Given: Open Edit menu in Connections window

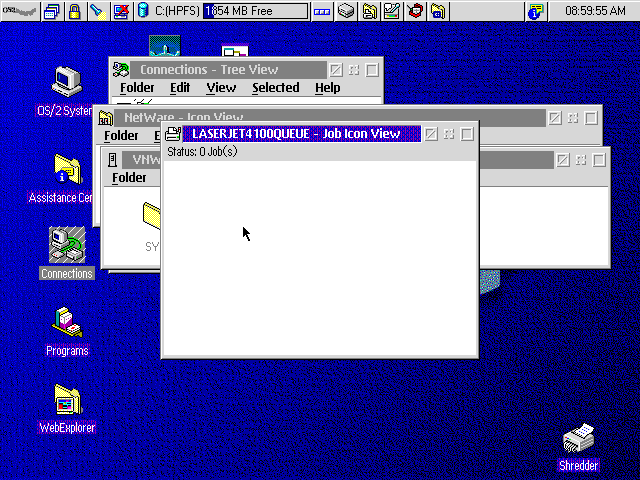Looking at the screenshot, I should tap(180, 88).
